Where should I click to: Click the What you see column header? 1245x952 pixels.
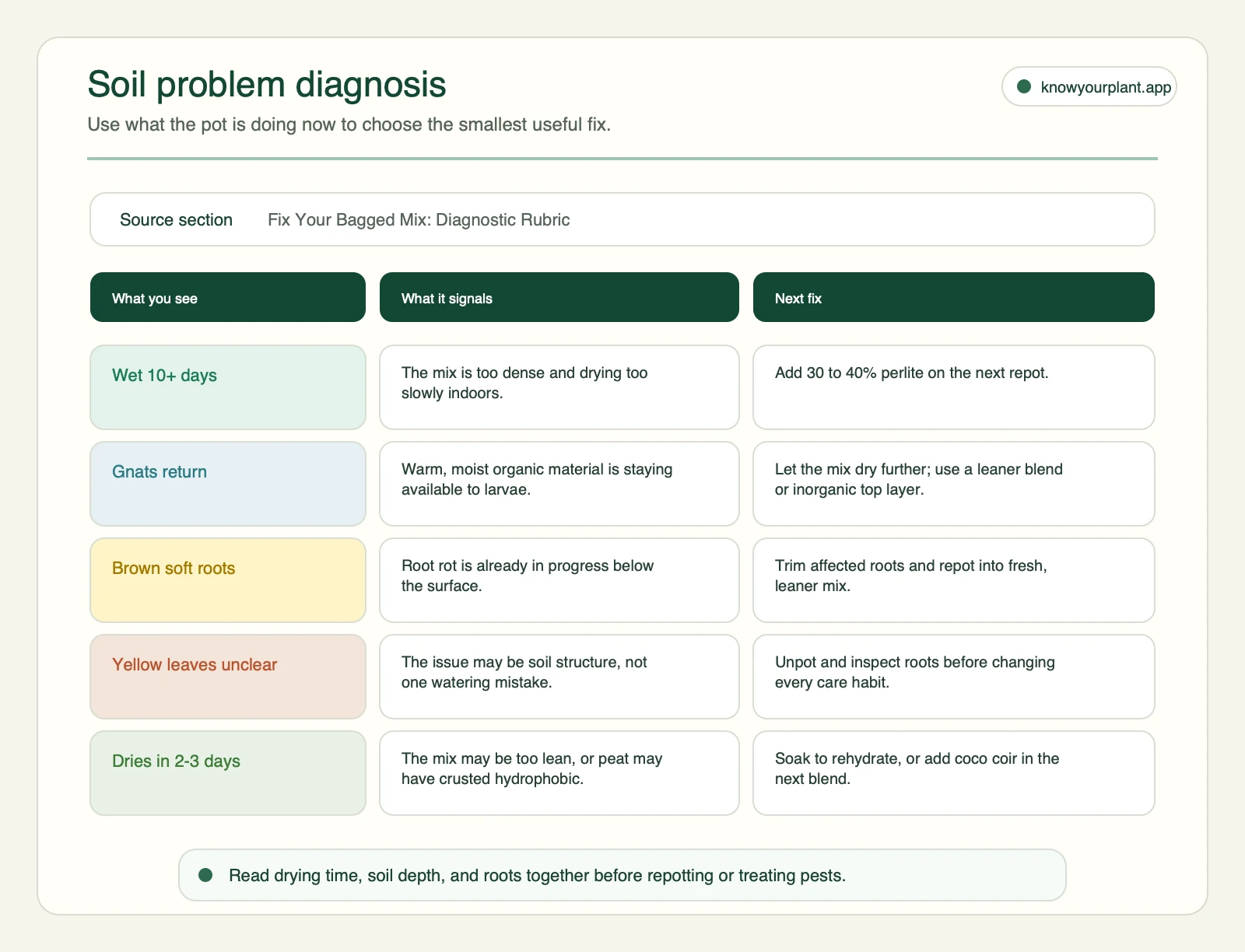[228, 297]
